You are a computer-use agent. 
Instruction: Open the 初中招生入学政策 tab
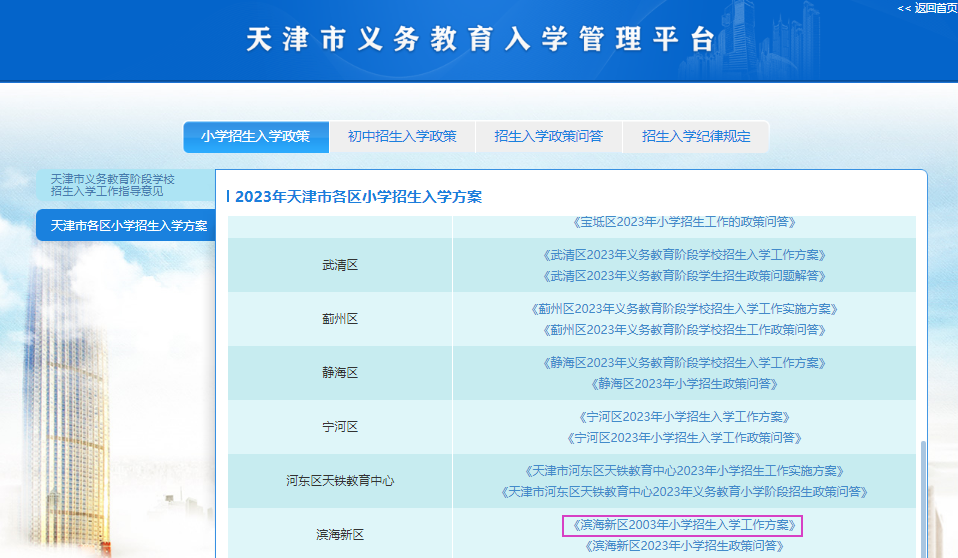pos(402,136)
